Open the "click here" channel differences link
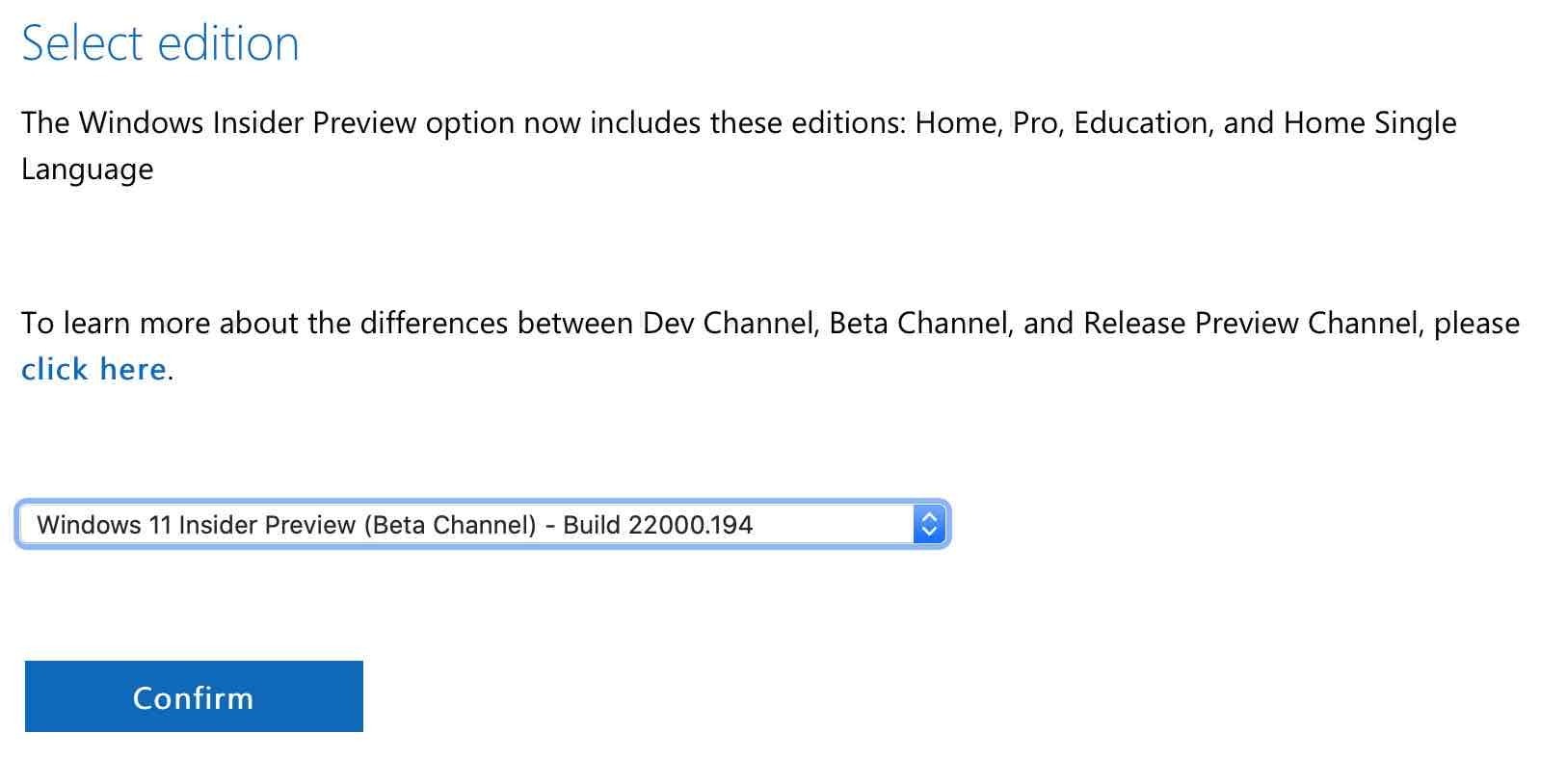Screen dimensions: 1567x784 pos(93,370)
